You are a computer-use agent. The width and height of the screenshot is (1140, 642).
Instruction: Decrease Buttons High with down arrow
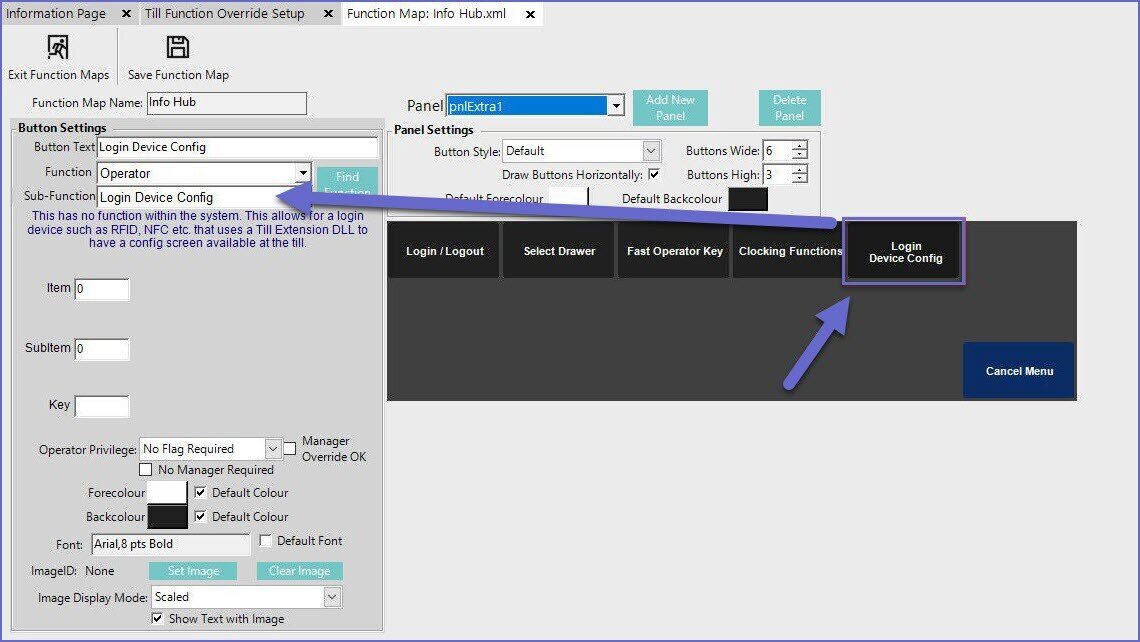[x=799, y=179]
